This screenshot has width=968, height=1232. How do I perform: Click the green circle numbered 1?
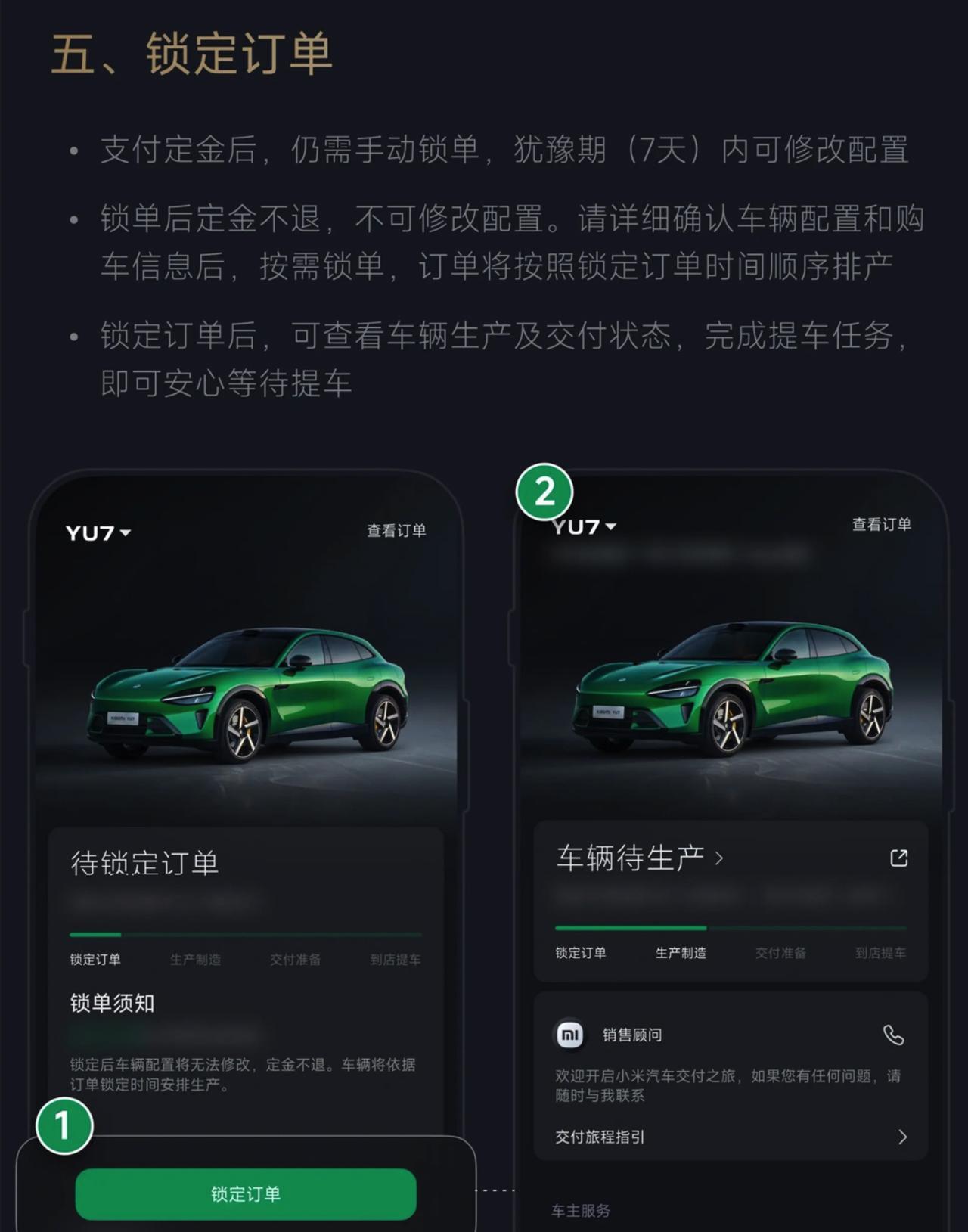[x=64, y=1125]
